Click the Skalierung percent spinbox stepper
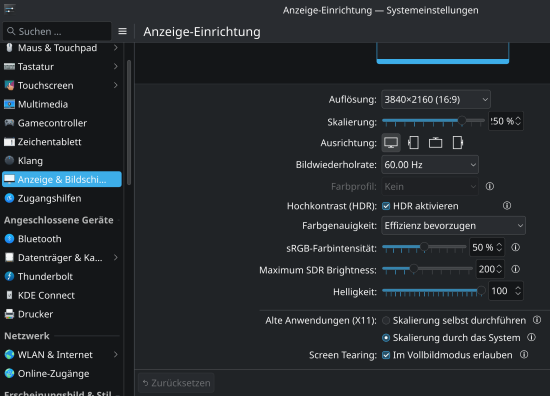 point(518,121)
